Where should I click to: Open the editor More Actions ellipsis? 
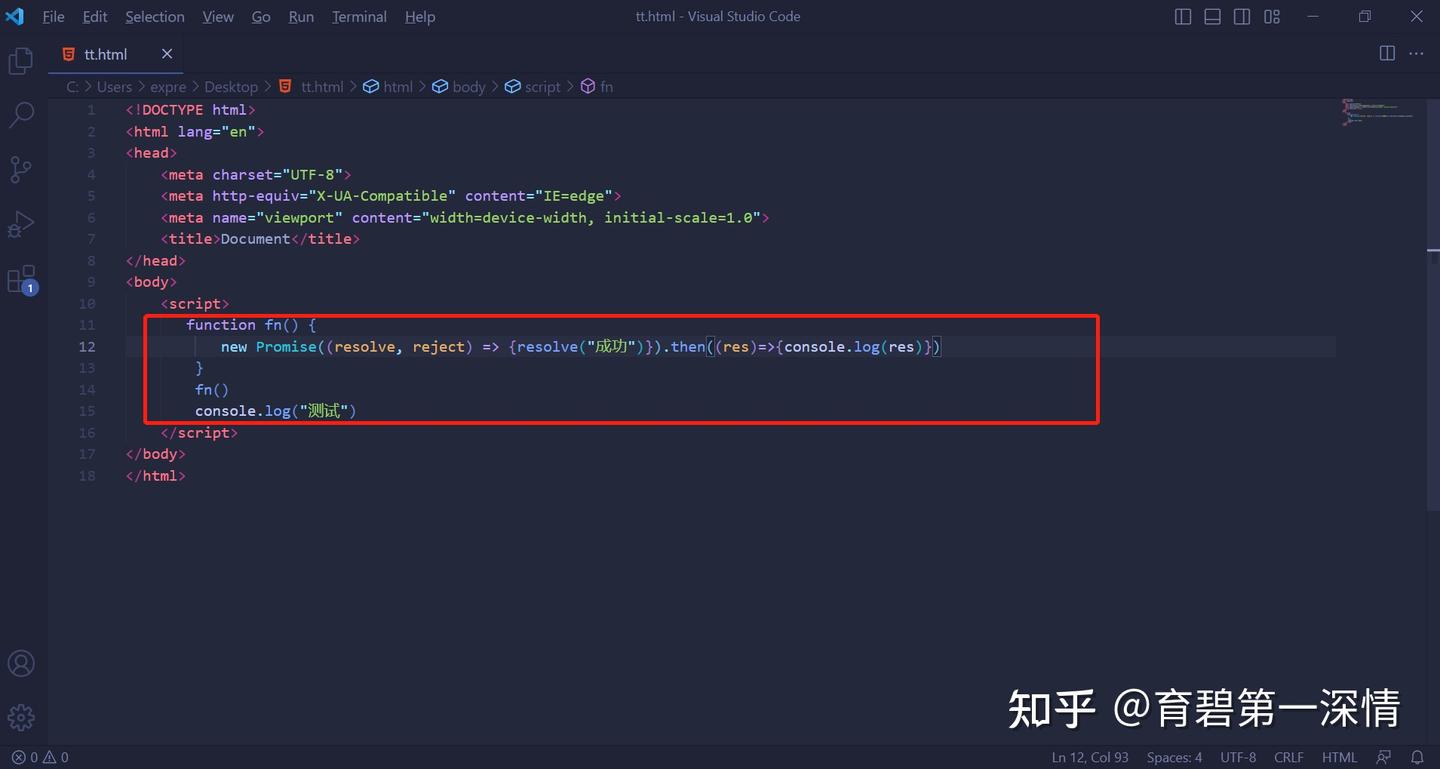(1416, 53)
